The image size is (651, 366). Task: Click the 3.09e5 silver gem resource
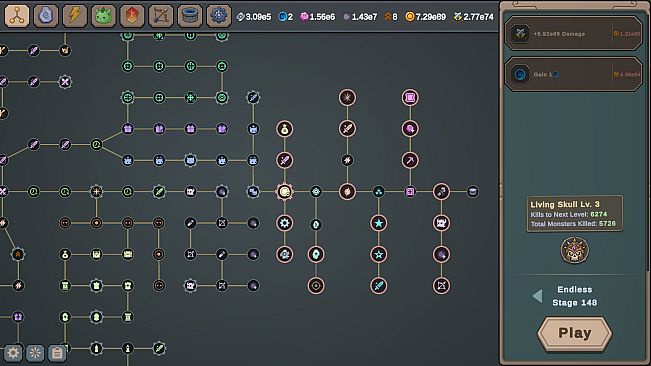tap(254, 17)
